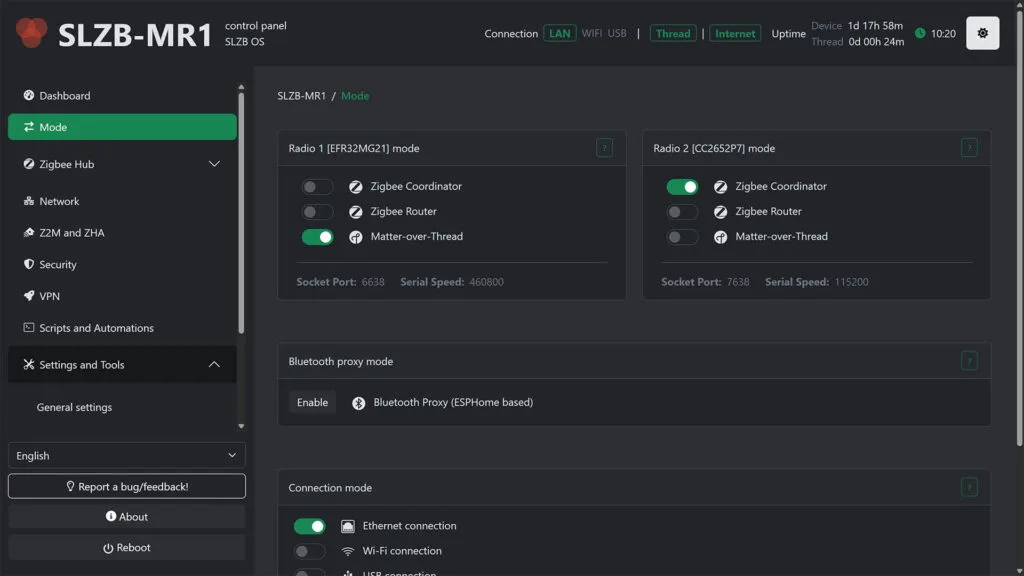1024x576 pixels.
Task: Click Radio 1 Zigbee Coordinator icon
Action: (355, 187)
